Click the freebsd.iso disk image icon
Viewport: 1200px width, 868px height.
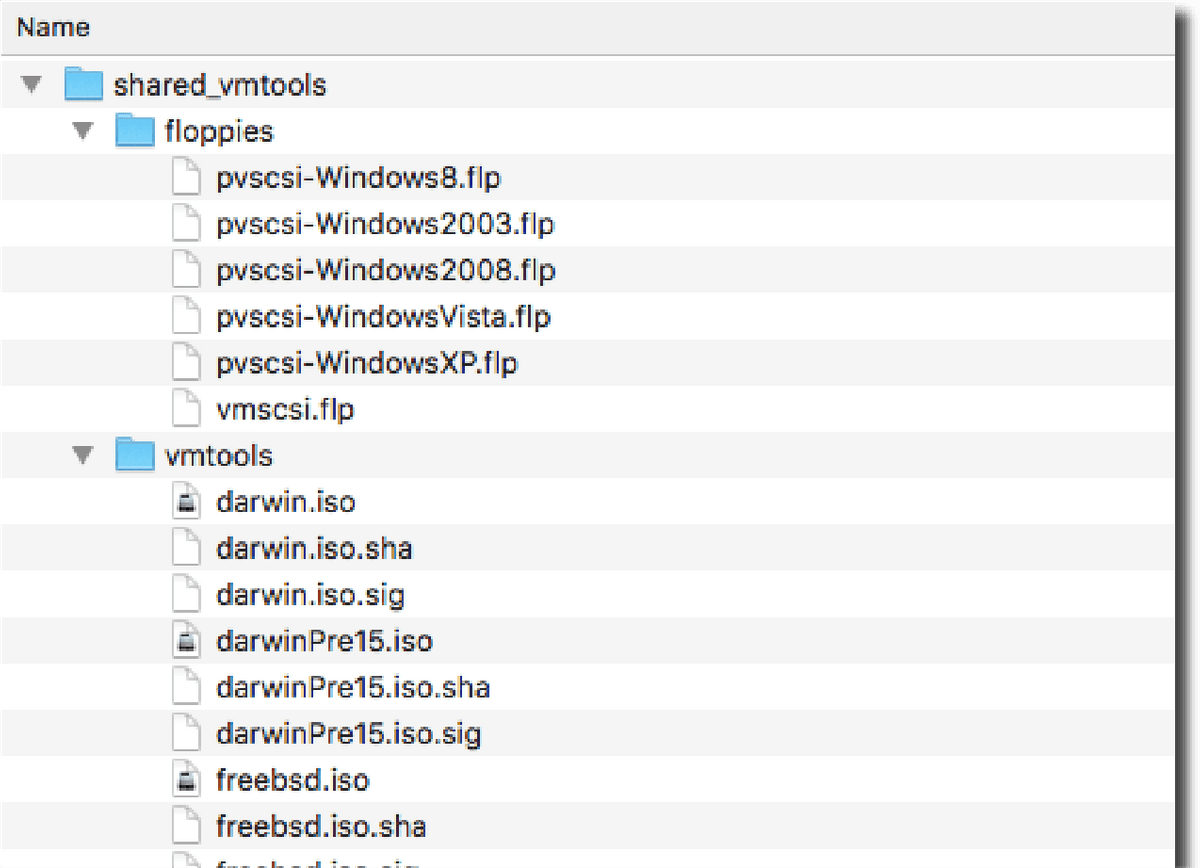(x=184, y=780)
